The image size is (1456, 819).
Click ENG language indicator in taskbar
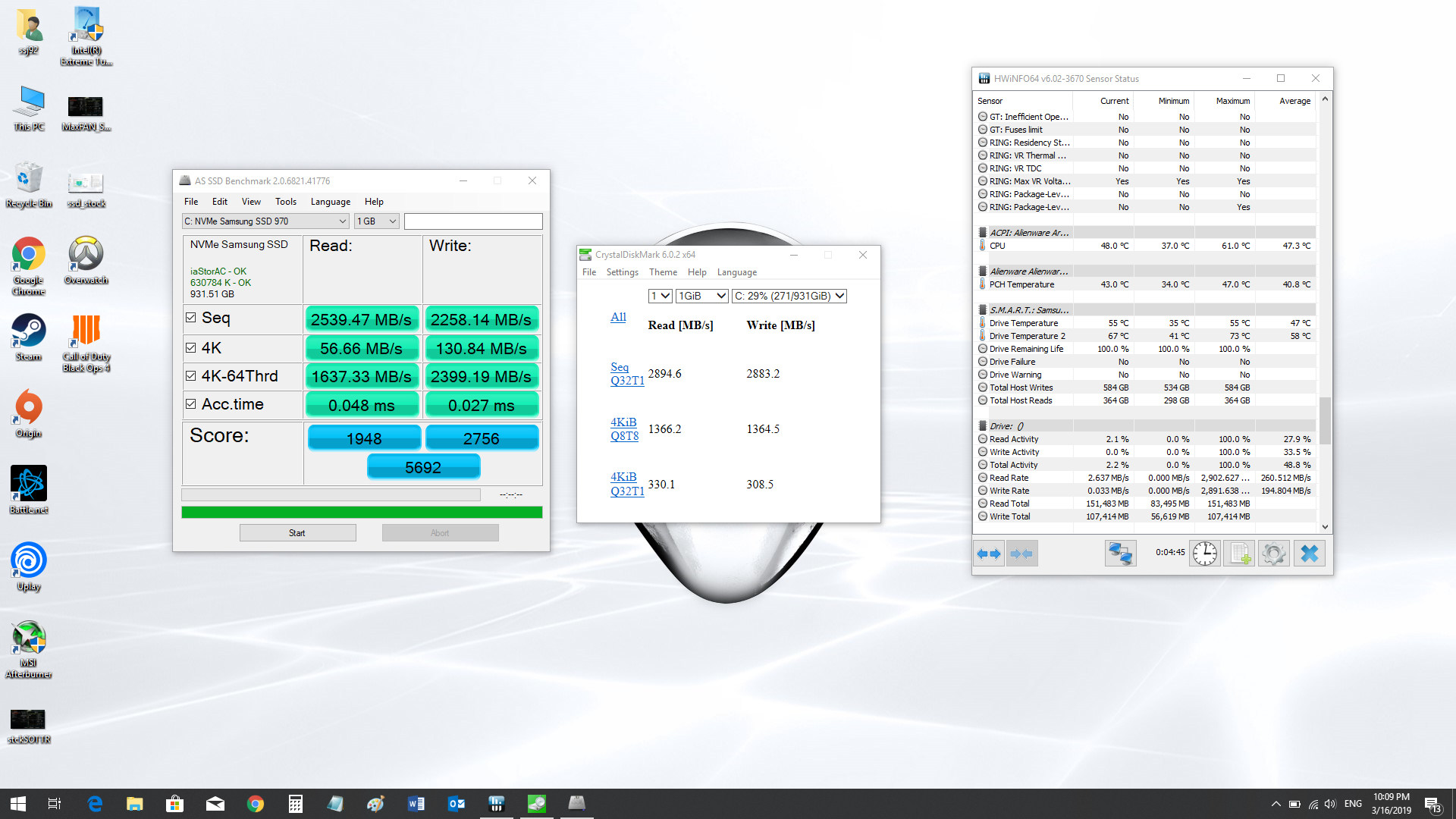coord(1353,804)
